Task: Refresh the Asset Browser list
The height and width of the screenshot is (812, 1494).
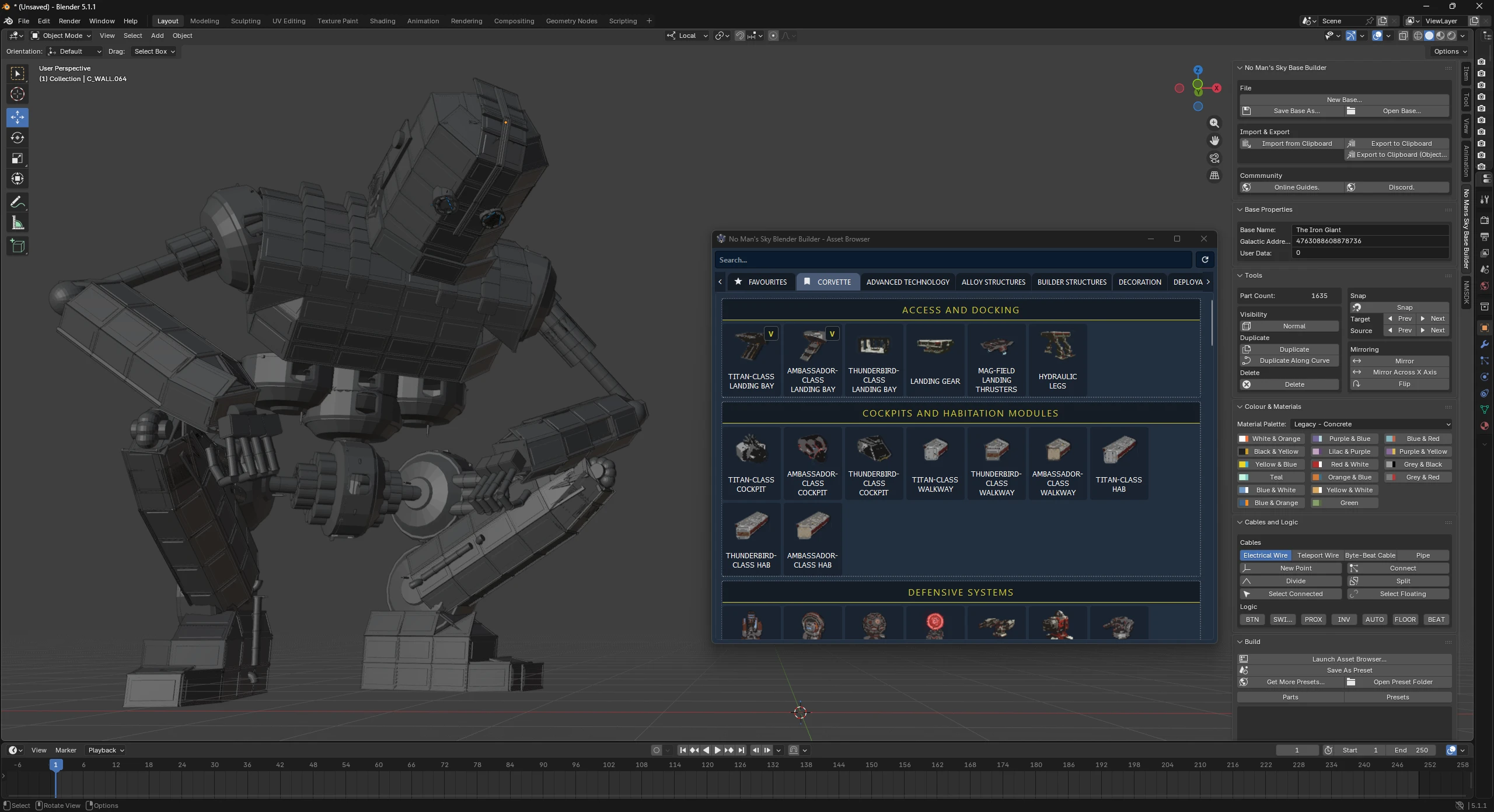Action: pos(1205,260)
